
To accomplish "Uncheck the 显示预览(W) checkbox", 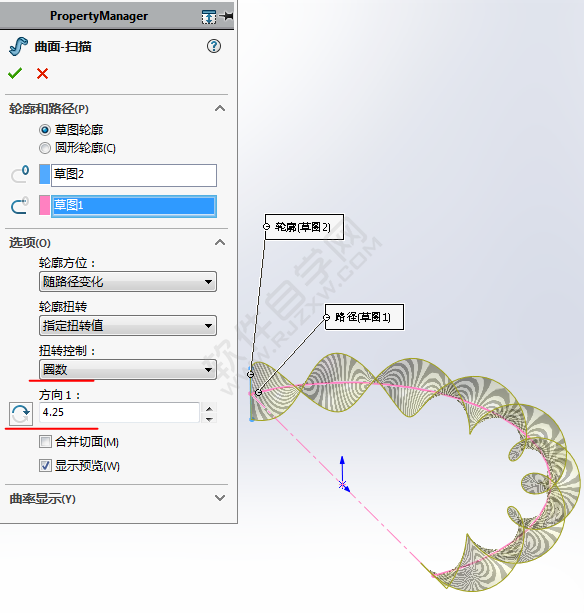I will [45, 466].
